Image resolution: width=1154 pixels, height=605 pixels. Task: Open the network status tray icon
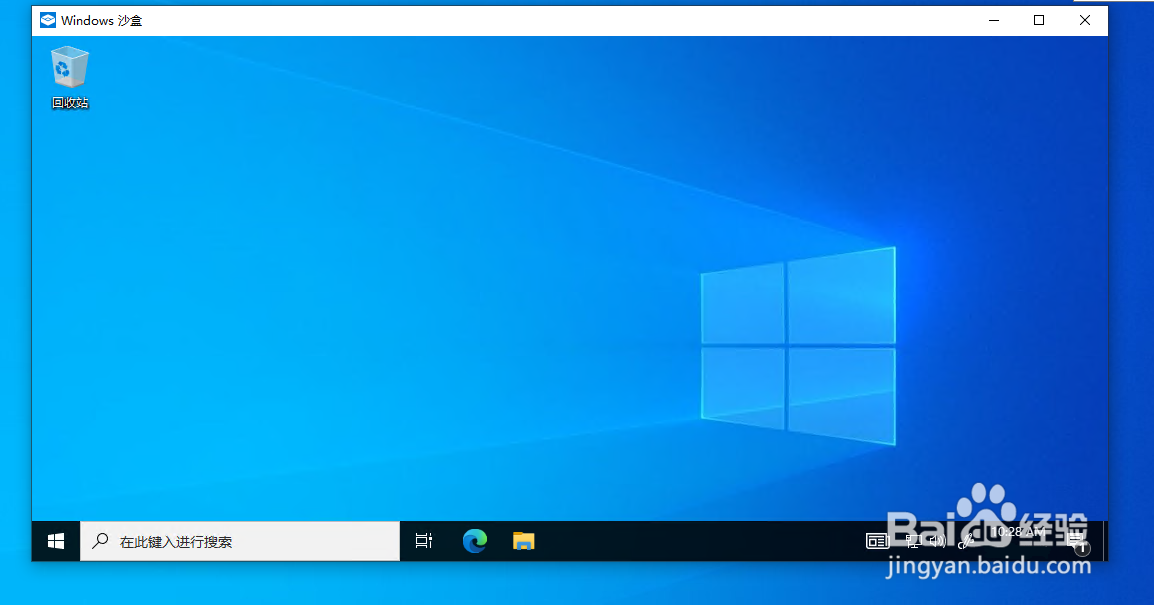[913, 542]
